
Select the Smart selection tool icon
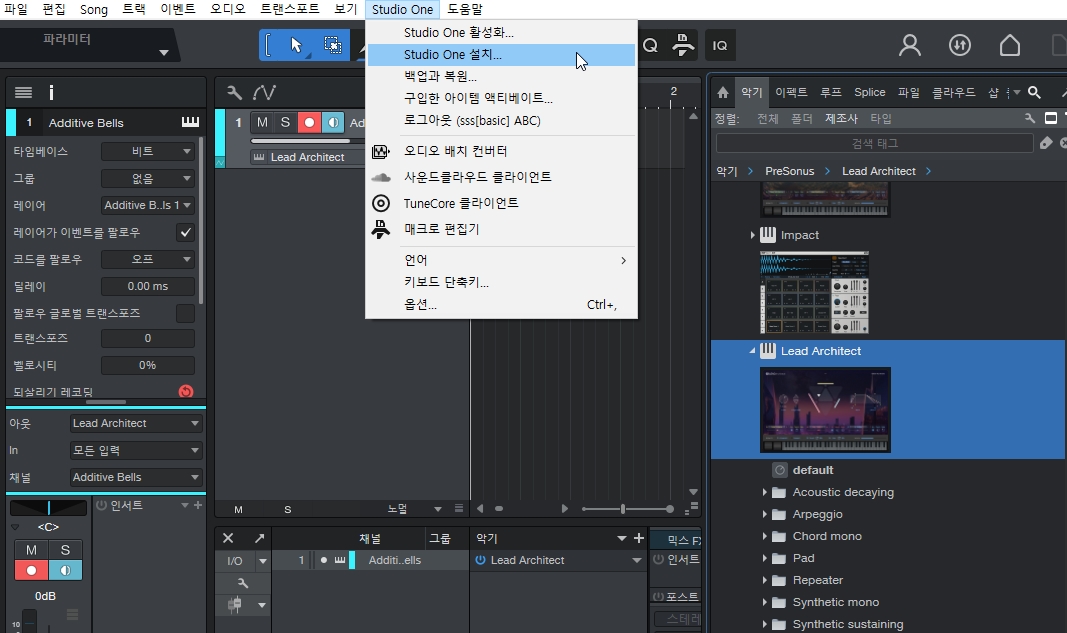coord(333,45)
